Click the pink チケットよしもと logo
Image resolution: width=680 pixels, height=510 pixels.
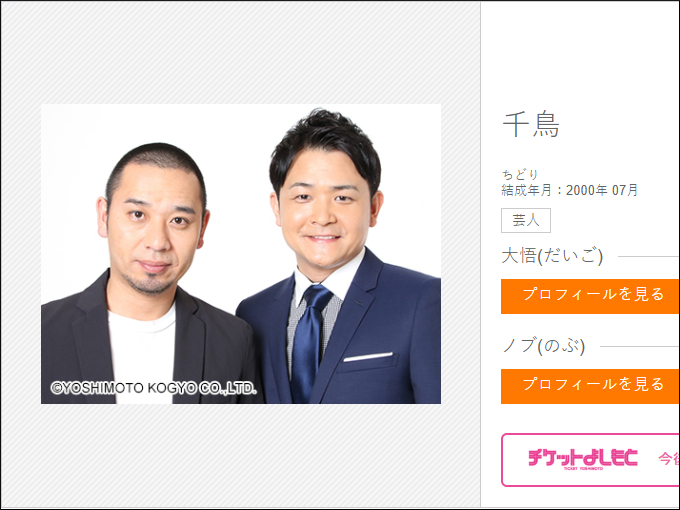[x=582, y=459]
